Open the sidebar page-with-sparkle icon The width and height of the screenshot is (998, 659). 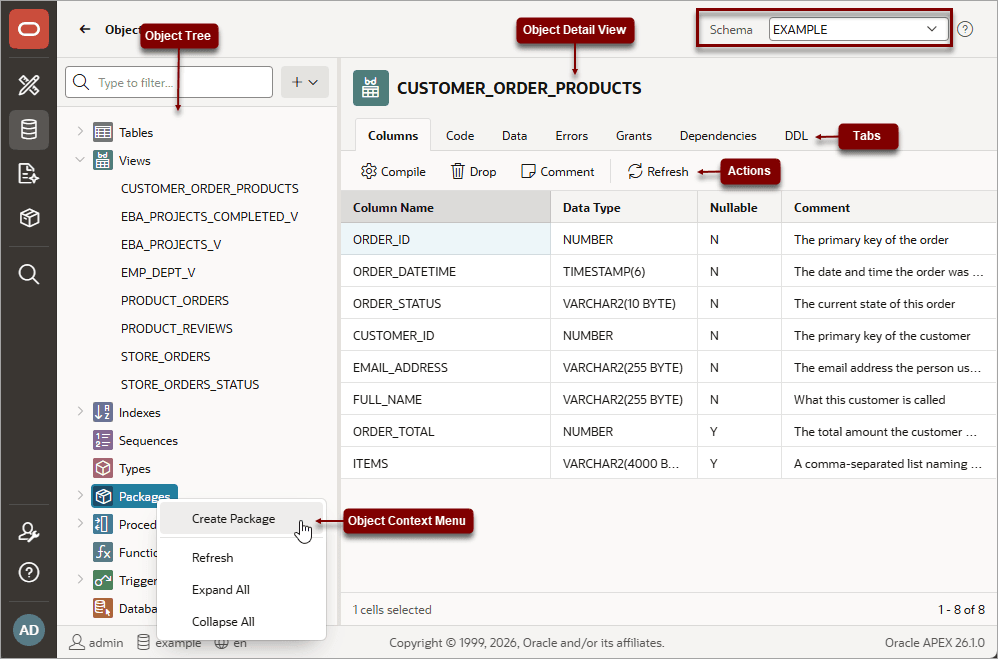(29, 174)
